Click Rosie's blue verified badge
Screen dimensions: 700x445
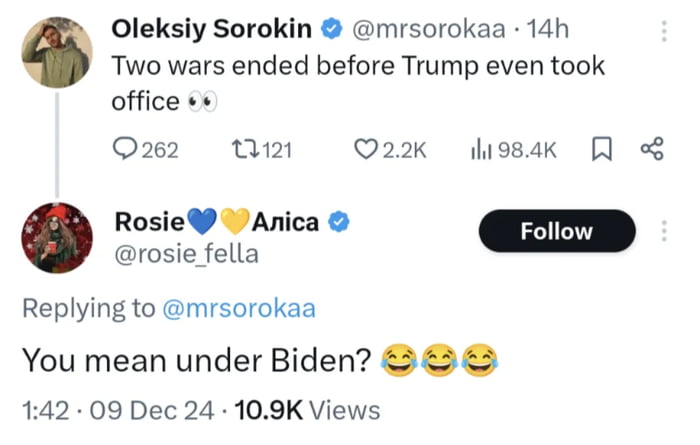339,222
